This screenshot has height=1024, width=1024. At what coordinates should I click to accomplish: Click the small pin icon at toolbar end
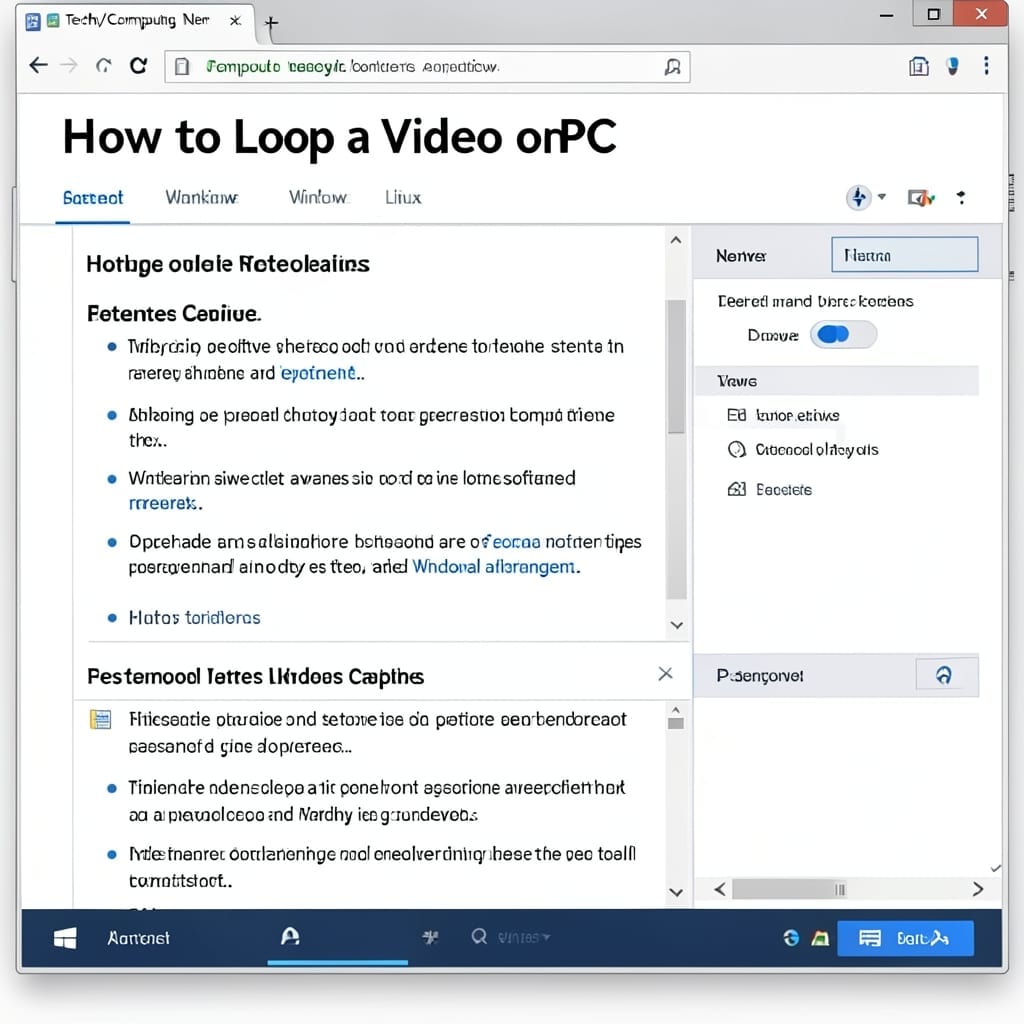point(961,197)
